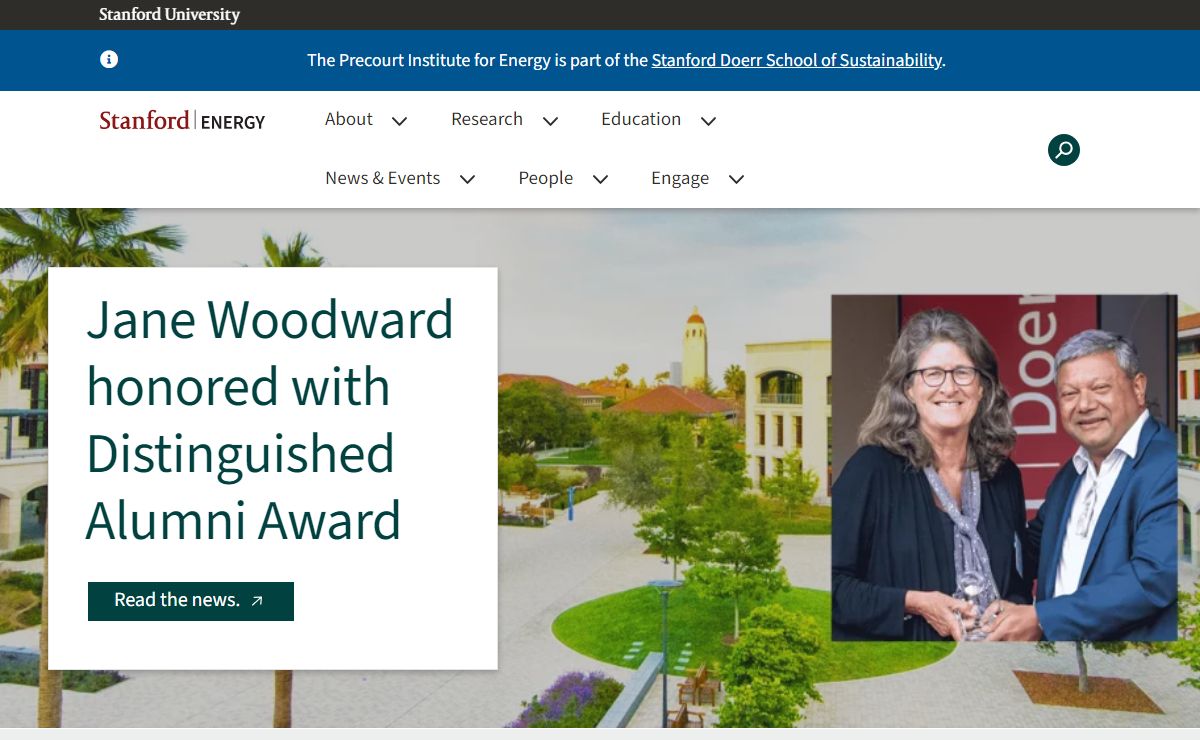Expand the Education menu chevron

pos(708,121)
